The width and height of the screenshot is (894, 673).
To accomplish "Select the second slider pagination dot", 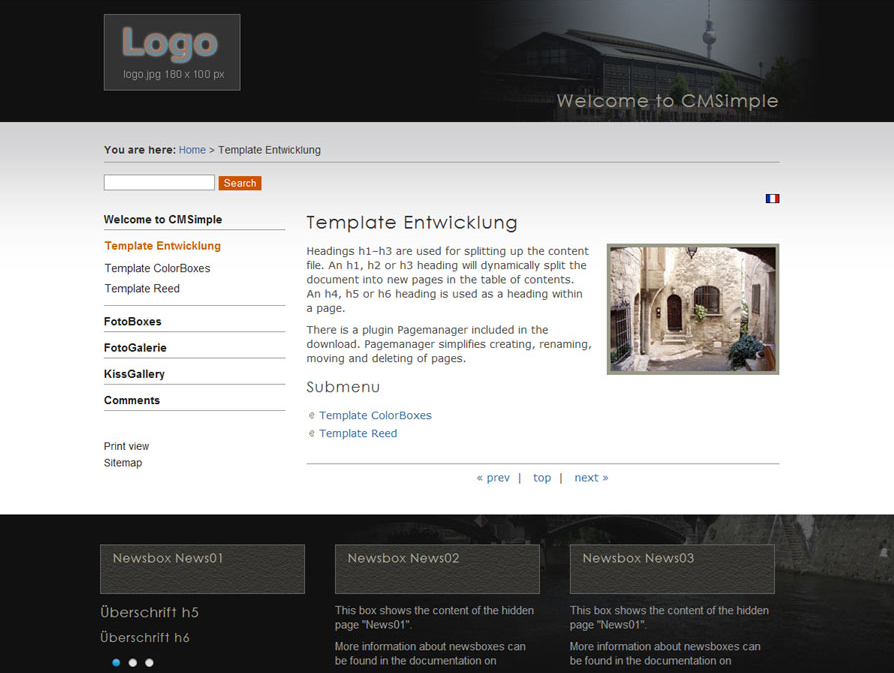I will point(133,662).
